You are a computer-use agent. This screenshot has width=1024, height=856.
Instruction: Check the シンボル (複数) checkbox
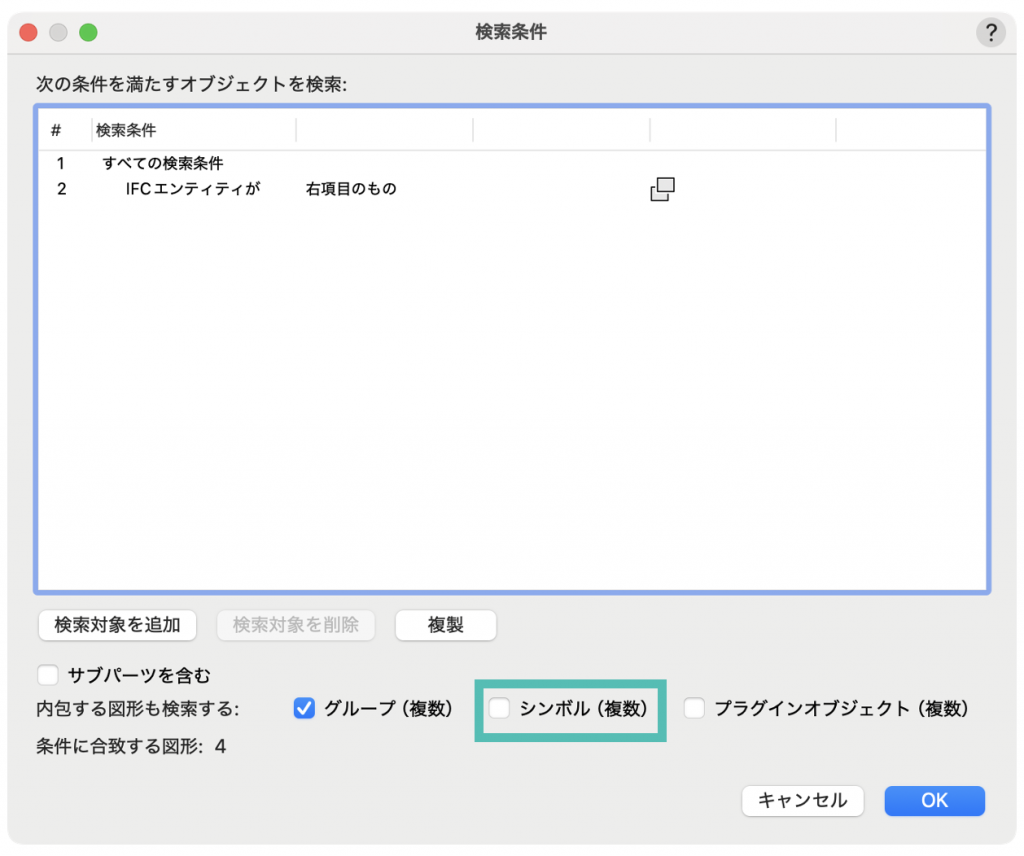(x=500, y=709)
